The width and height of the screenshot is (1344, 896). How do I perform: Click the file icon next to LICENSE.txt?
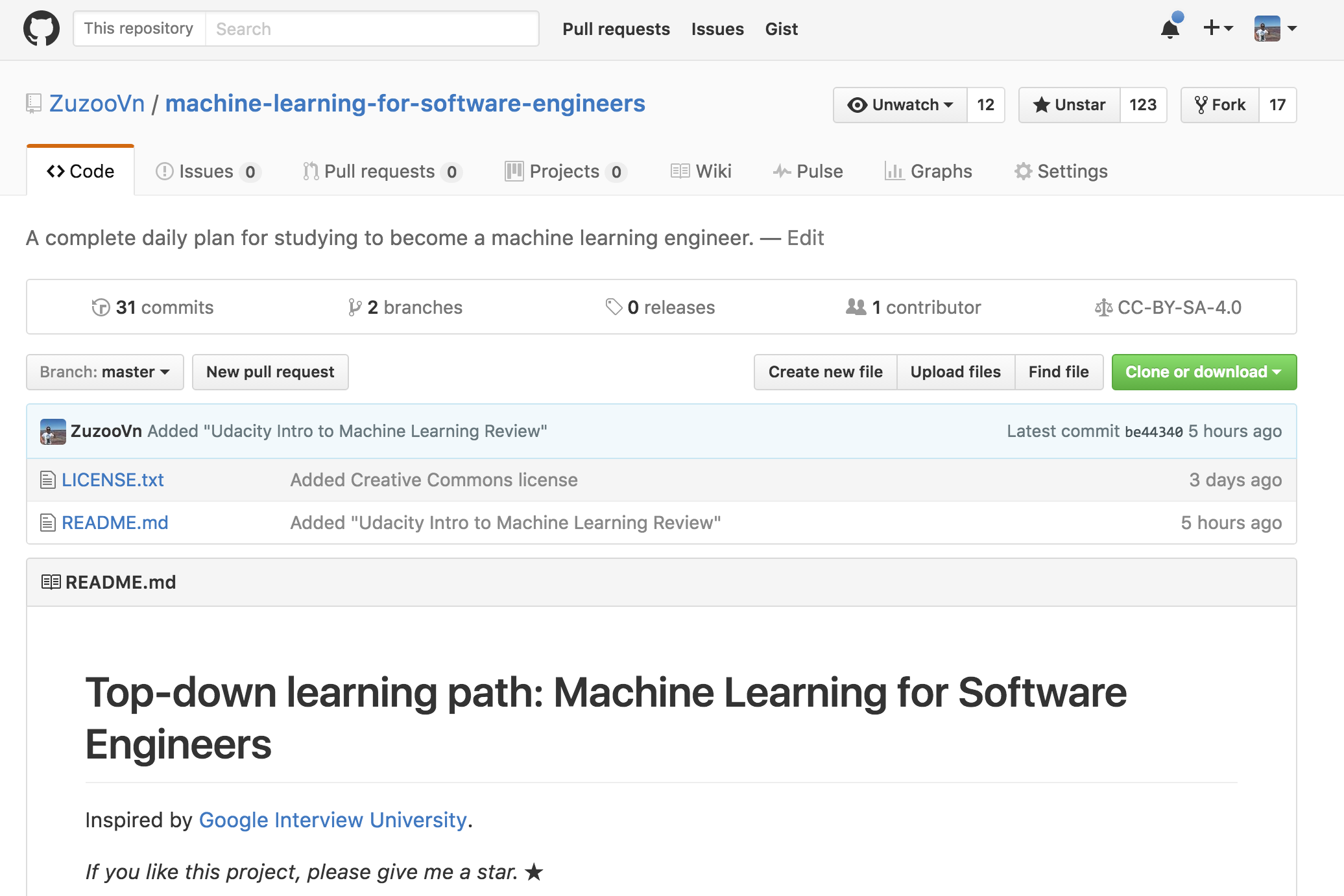click(47, 480)
